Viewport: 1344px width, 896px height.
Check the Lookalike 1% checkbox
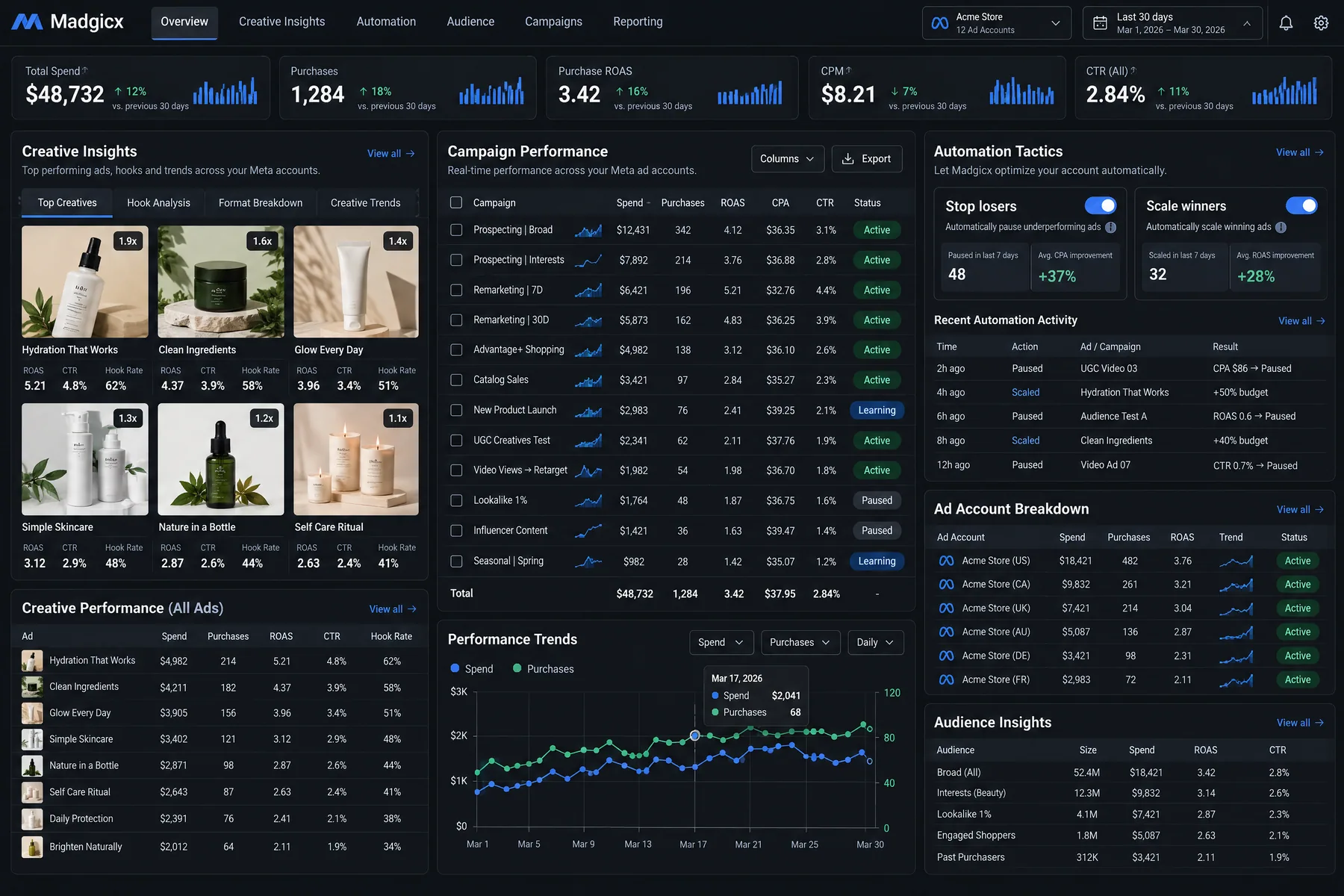coord(456,500)
